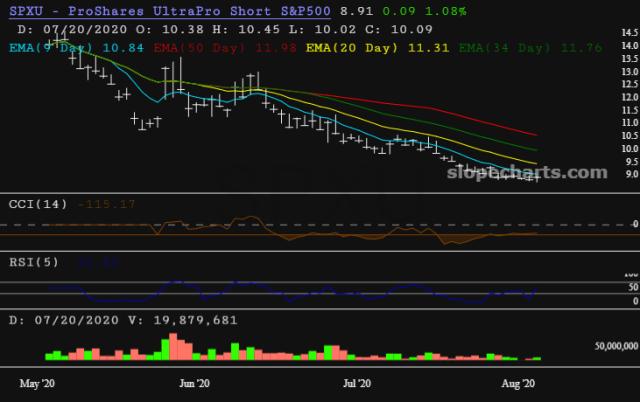This screenshot has width=640, height=402.
Task: Click the Jun '20 date axis label
Action: 193,383
